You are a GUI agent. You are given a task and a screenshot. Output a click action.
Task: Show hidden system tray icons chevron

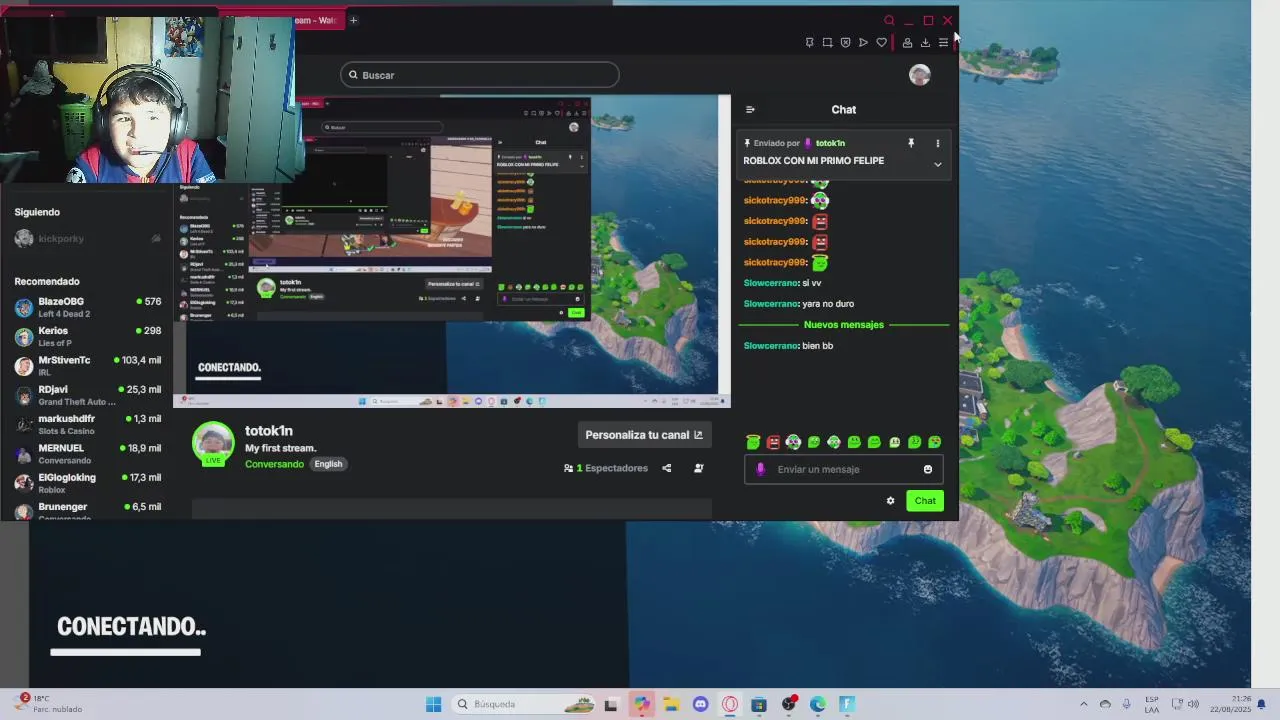[1083, 704]
